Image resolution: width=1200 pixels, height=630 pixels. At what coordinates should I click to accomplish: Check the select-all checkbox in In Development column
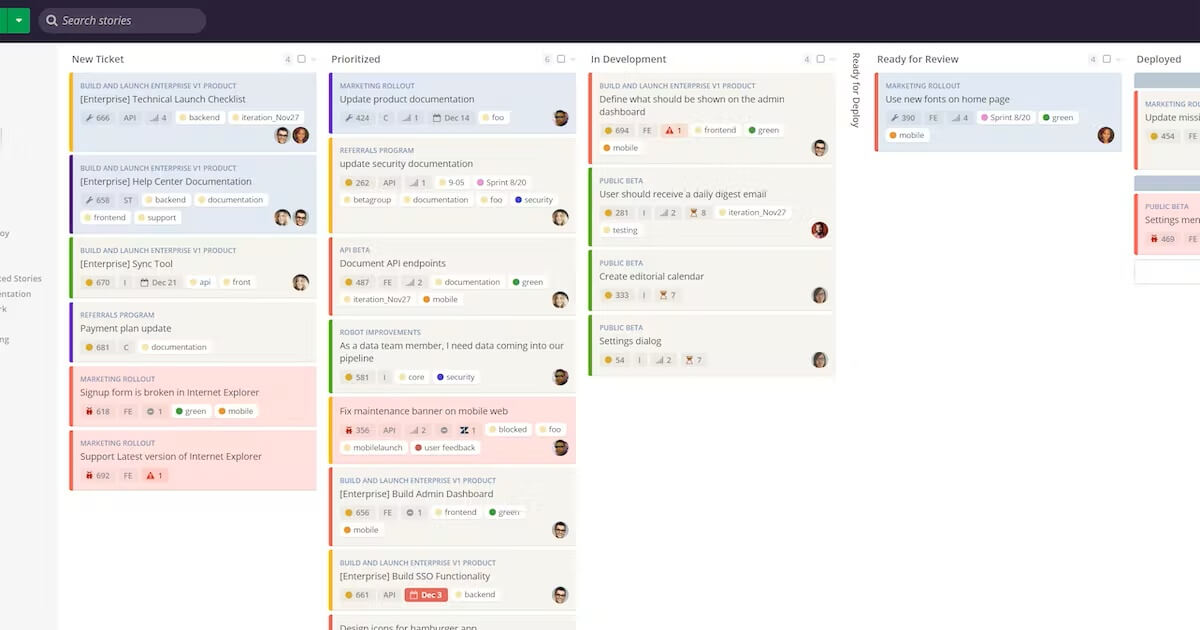coord(819,59)
